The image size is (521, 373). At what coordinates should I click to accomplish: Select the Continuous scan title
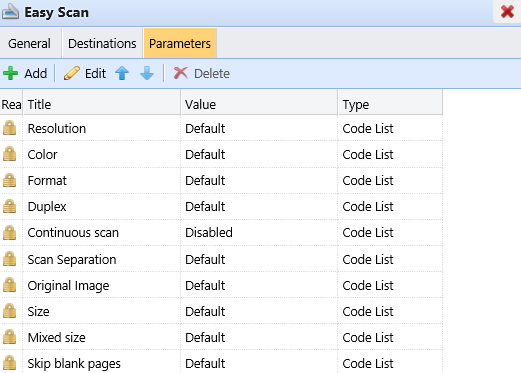coord(73,233)
